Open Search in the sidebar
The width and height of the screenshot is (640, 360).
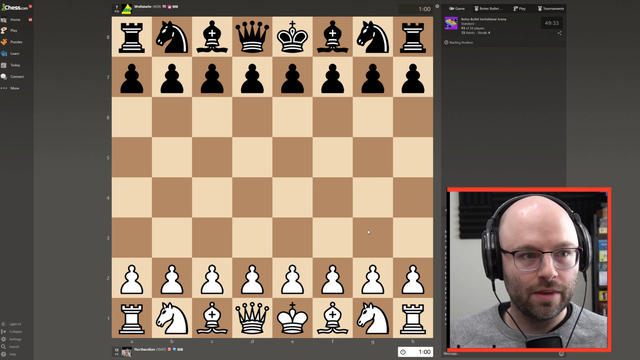[x=11, y=347]
